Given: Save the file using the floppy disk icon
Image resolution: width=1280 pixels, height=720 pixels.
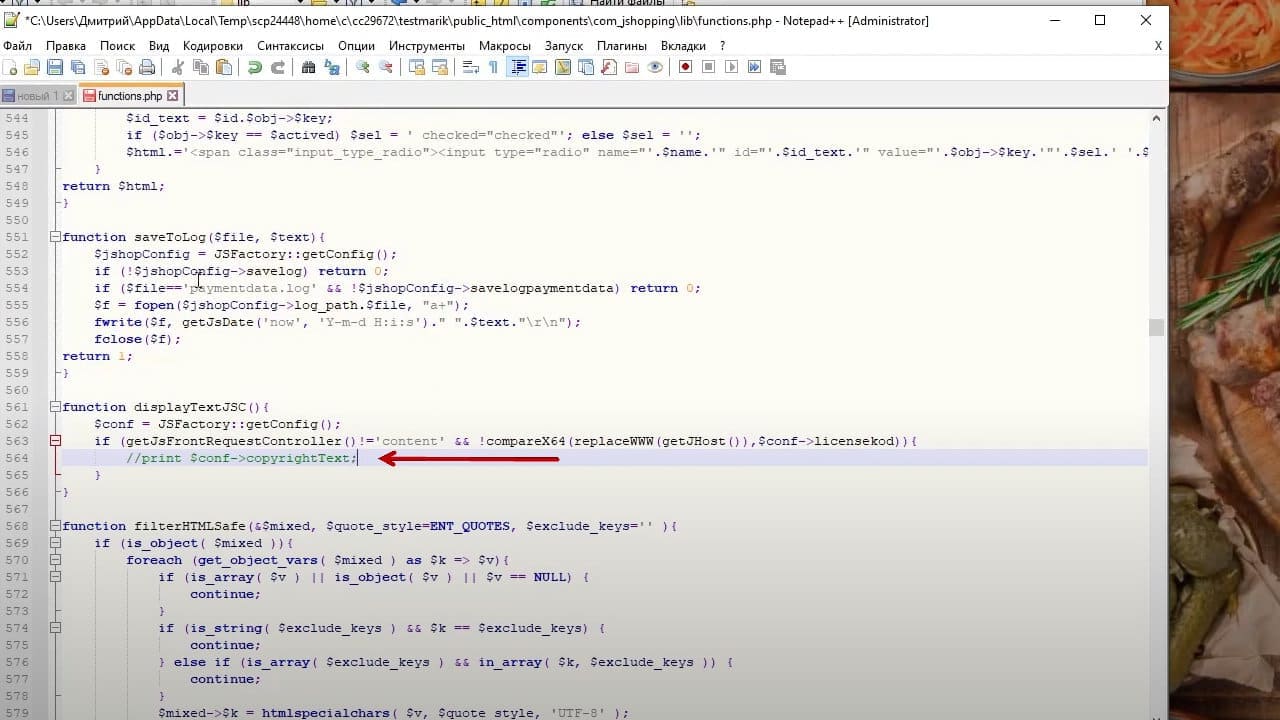Looking at the screenshot, I should pyautogui.click(x=55, y=67).
